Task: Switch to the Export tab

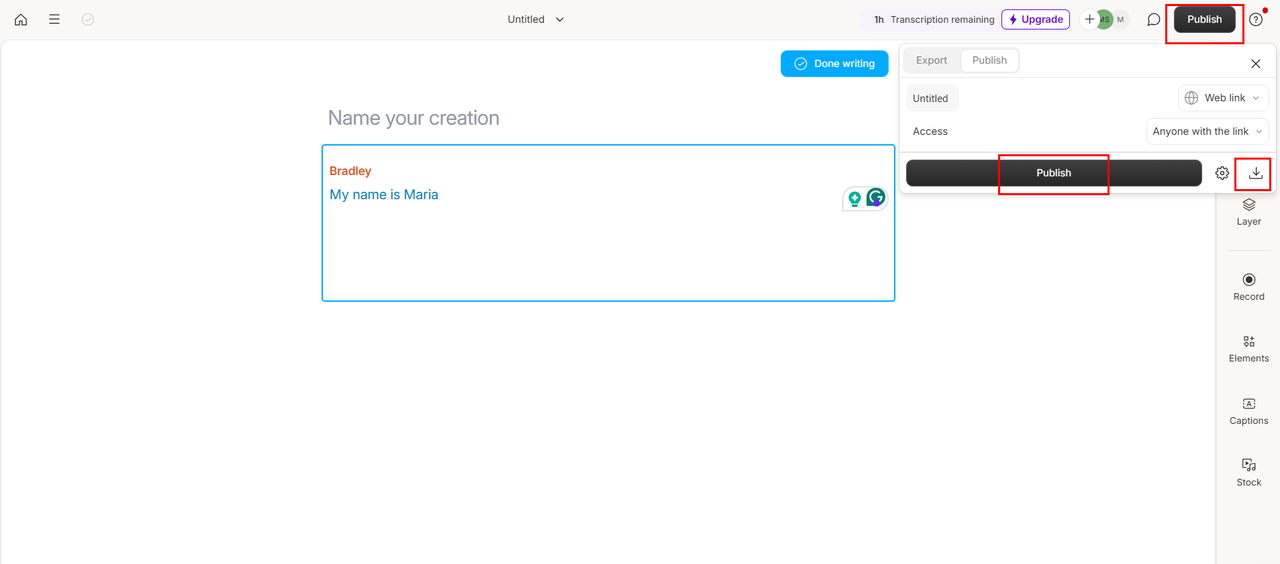Action: coord(931,60)
